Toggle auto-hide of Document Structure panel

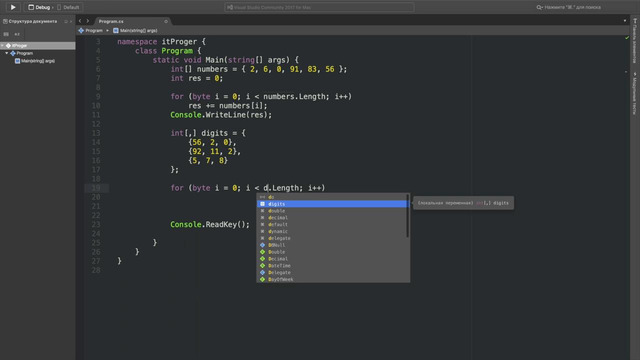pyautogui.click(x=66, y=21)
